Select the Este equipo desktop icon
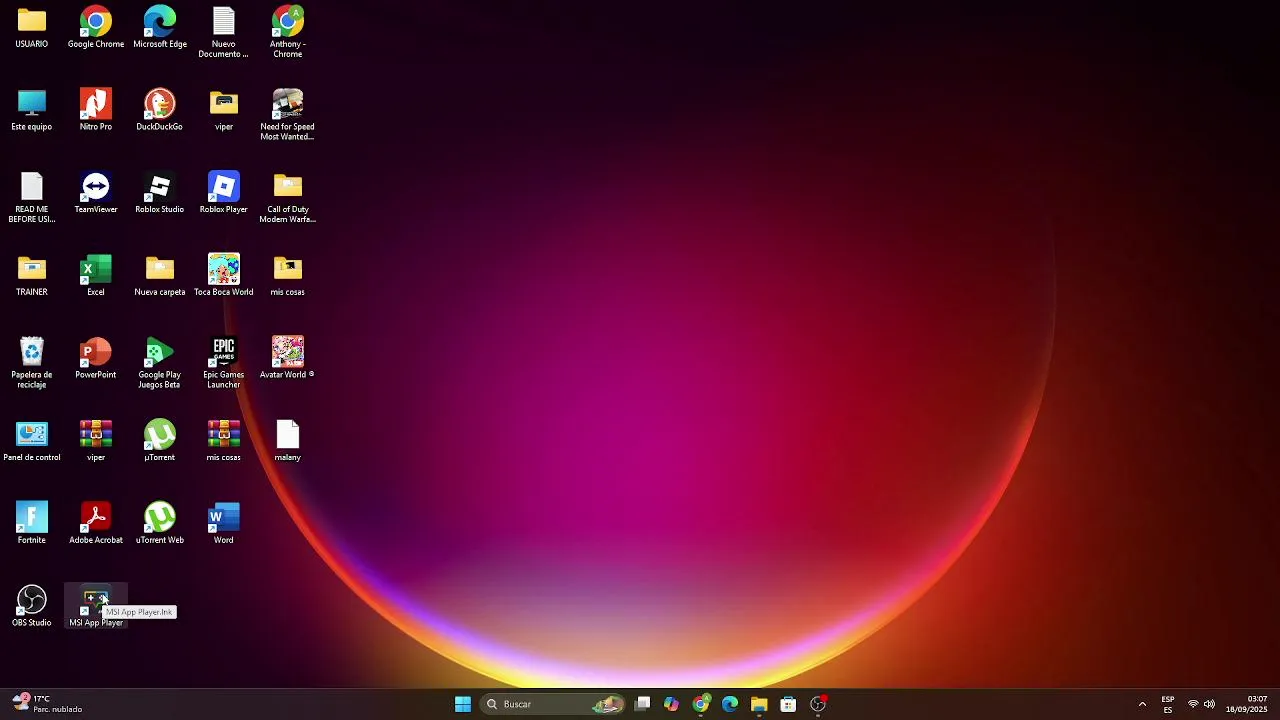Screen dimensions: 1280x720 (x=32, y=110)
